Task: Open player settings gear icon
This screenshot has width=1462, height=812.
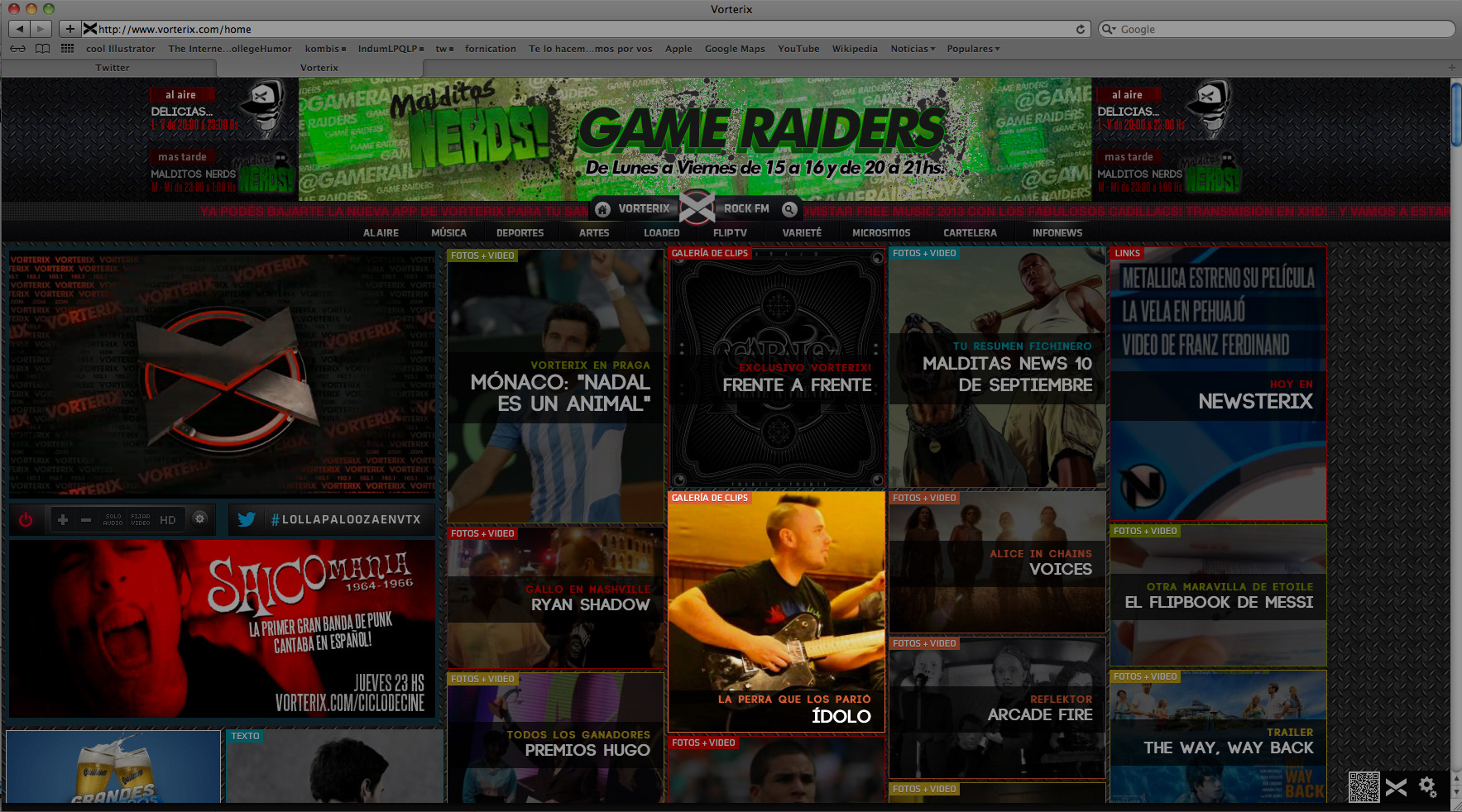Action: (x=199, y=518)
